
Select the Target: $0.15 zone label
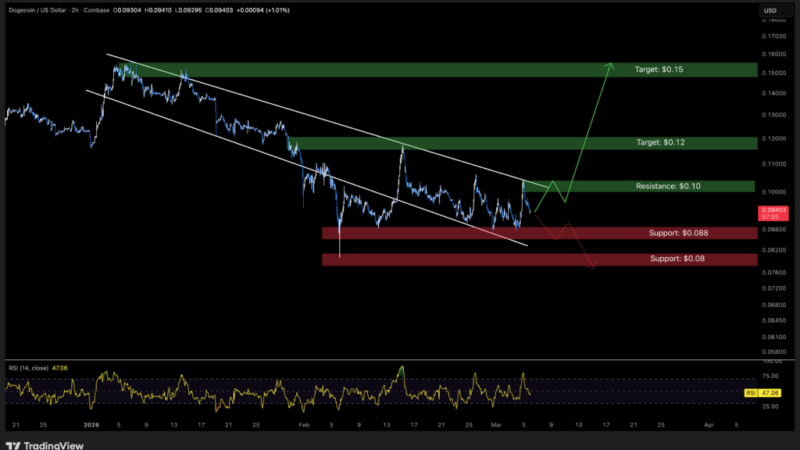pos(659,69)
